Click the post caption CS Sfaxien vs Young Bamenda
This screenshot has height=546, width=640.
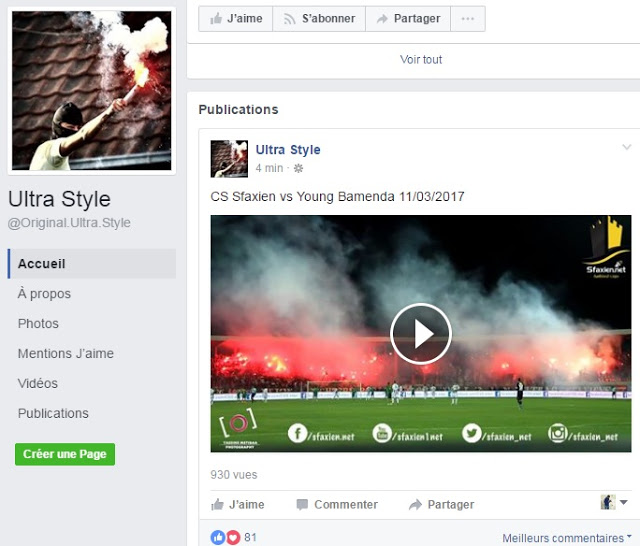click(337, 197)
